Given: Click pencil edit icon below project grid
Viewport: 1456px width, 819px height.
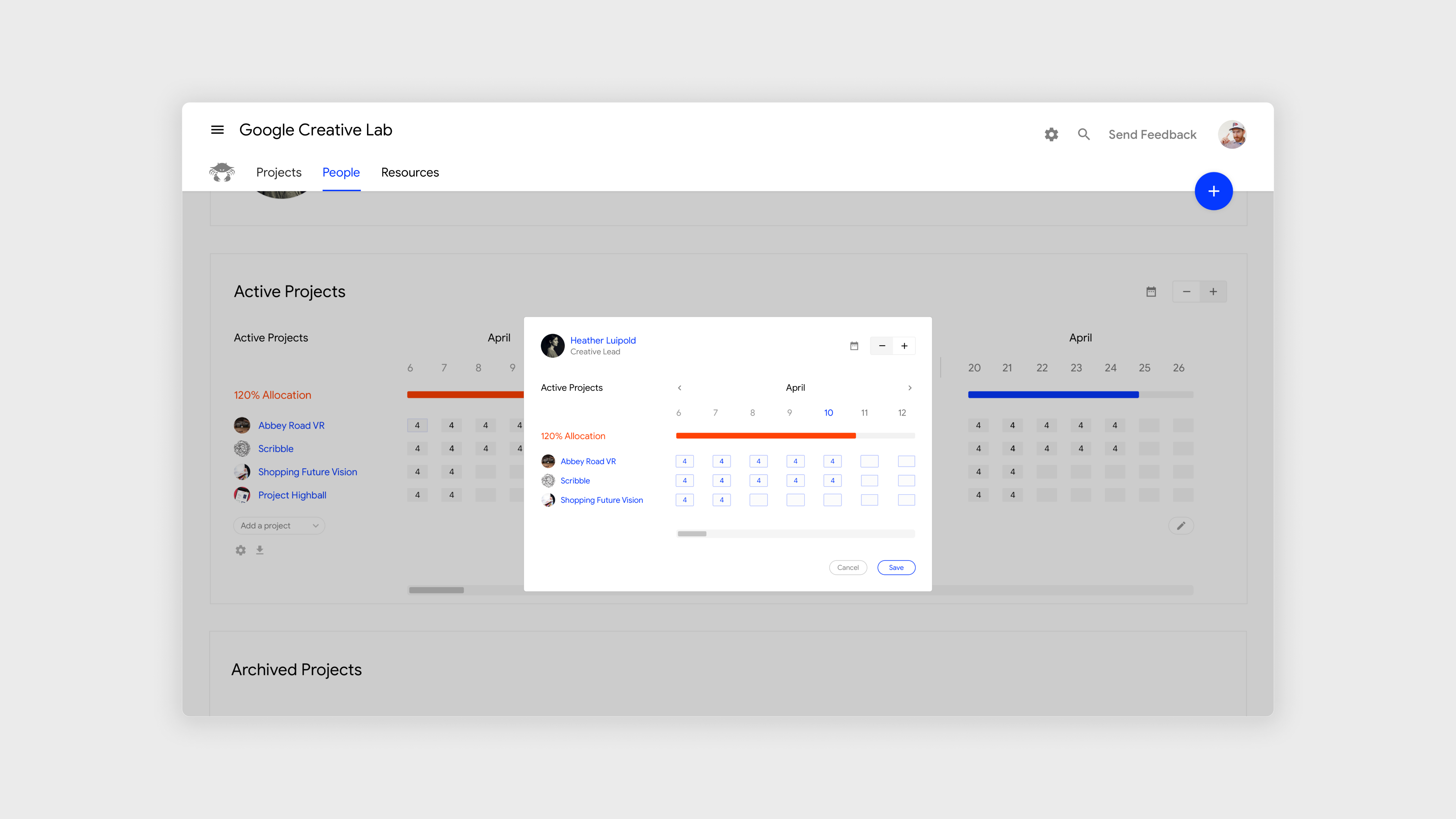Looking at the screenshot, I should [1181, 526].
